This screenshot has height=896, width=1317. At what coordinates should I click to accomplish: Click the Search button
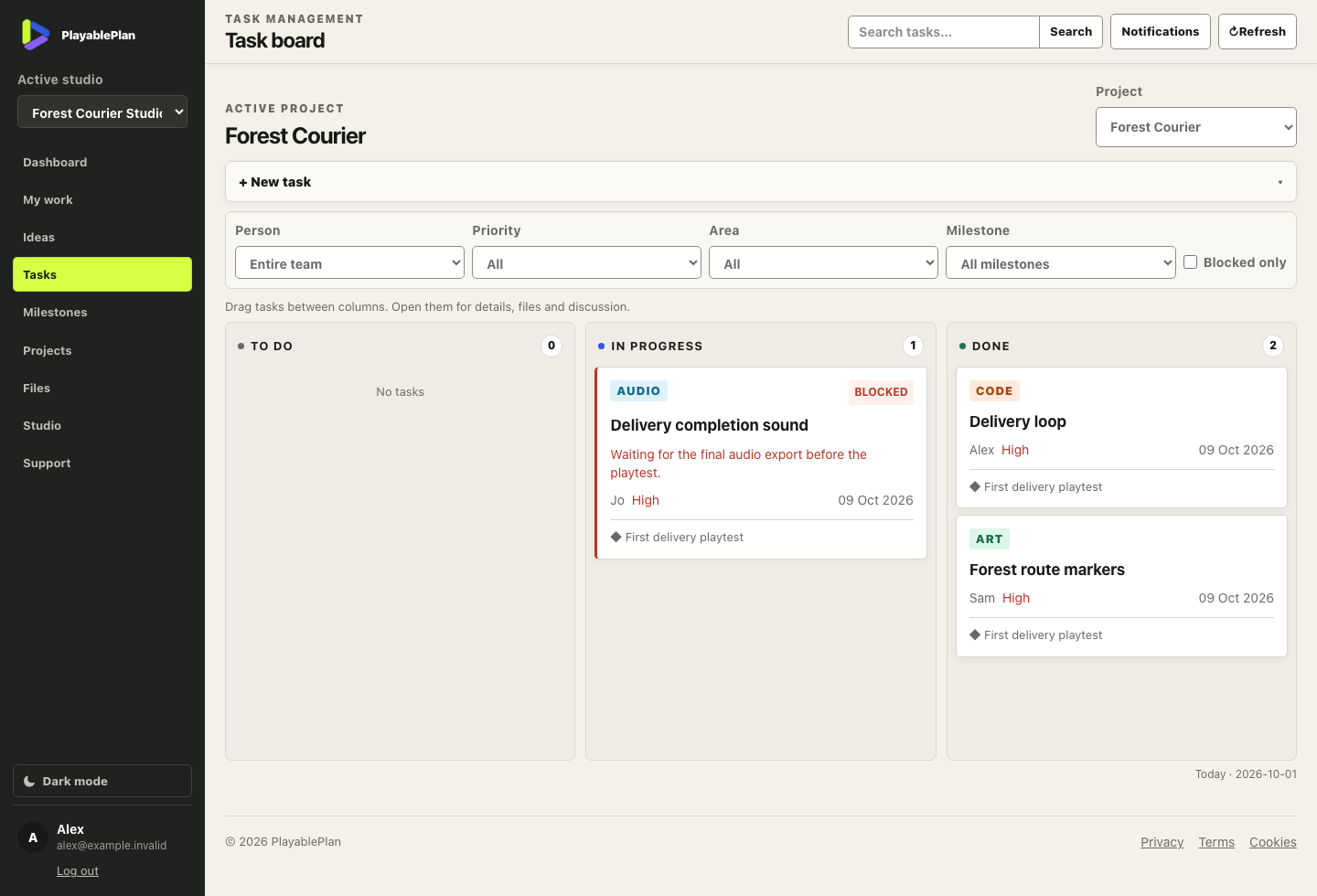click(x=1071, y=32)
